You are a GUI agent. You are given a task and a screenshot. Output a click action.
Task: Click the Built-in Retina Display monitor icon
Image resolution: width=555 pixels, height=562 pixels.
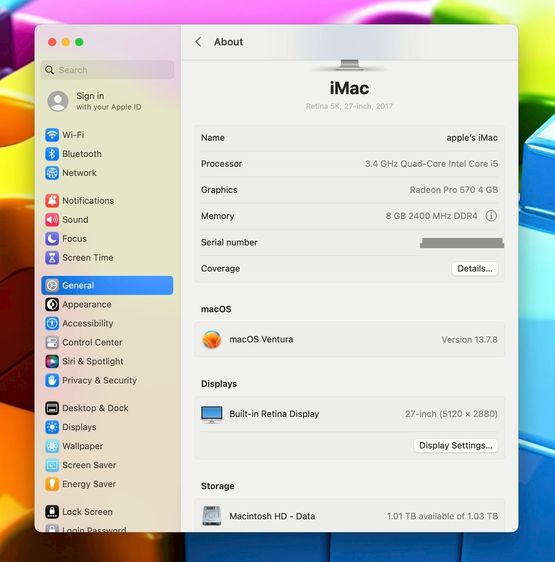212,415
